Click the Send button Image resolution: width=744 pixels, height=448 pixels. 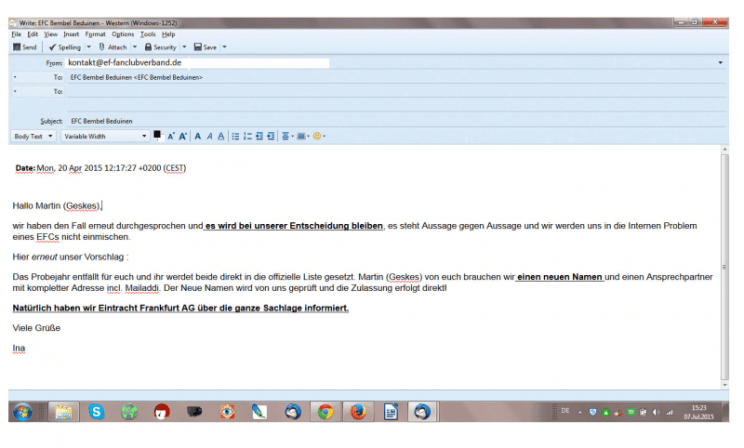[25, 46]
